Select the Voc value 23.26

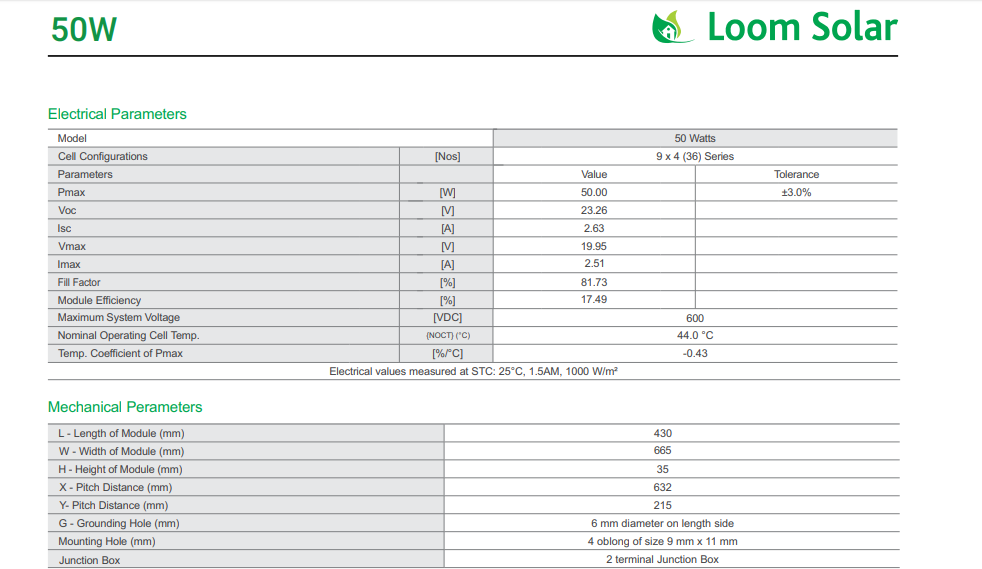coord(594,210)
